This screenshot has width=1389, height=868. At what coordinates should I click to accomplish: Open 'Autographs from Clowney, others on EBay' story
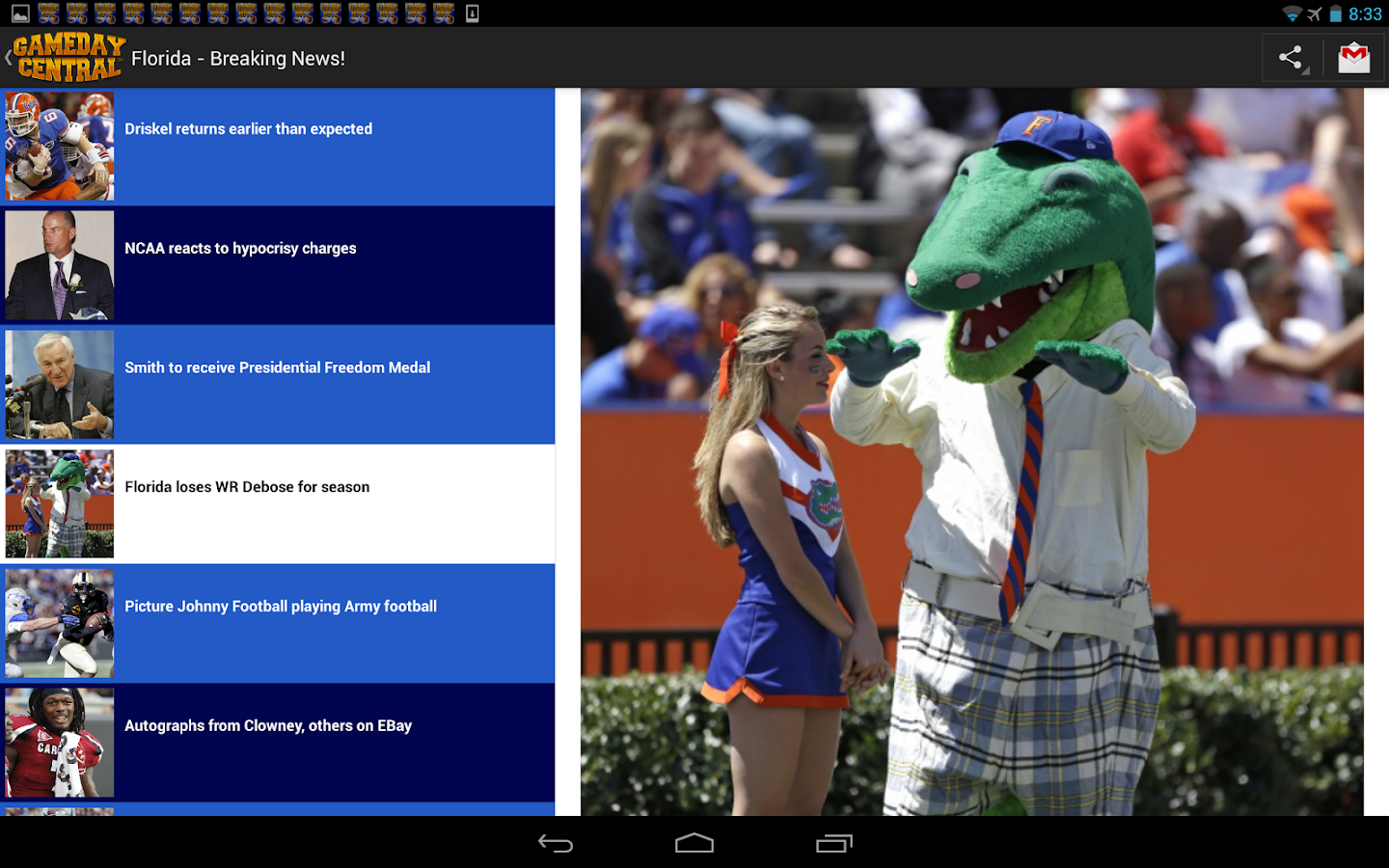278,743
